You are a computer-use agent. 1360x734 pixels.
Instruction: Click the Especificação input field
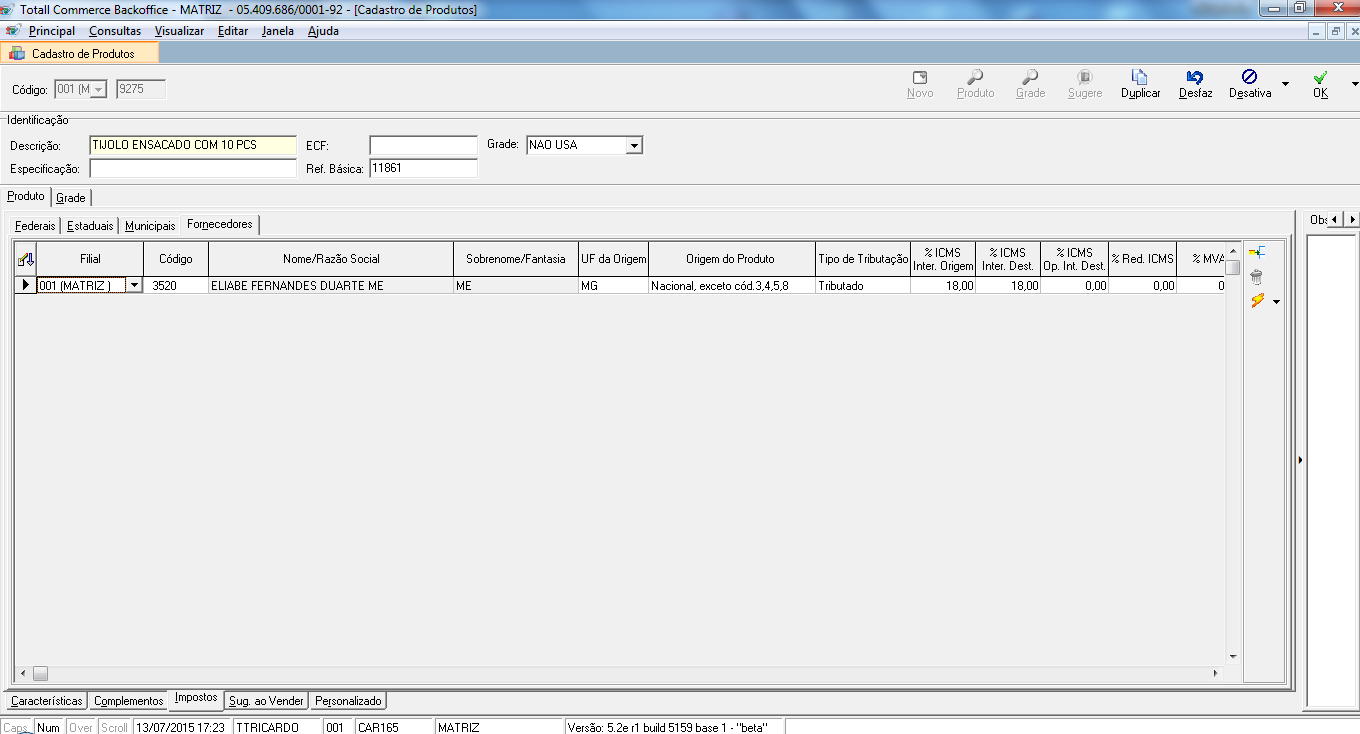click(x=193, y=169)
